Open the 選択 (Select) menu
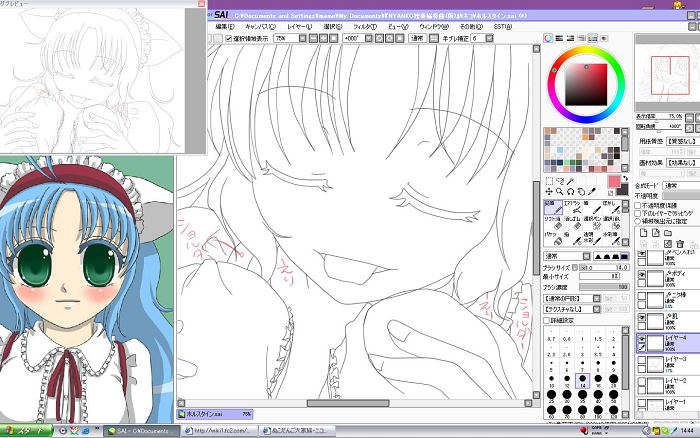The height and width of the screenshot is (438, 700). tap(333, 27)
